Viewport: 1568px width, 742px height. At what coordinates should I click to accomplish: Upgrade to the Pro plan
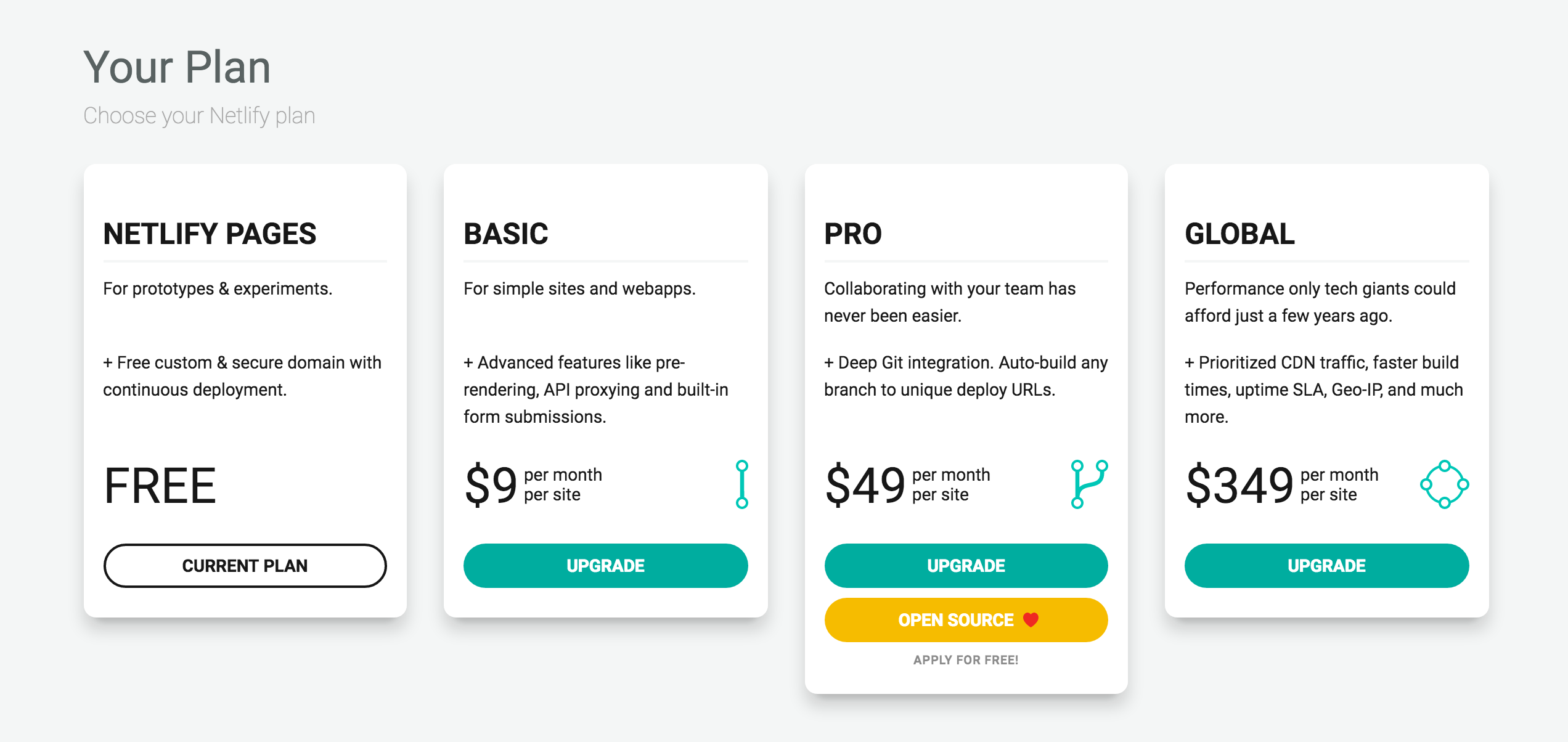[966, 566]
